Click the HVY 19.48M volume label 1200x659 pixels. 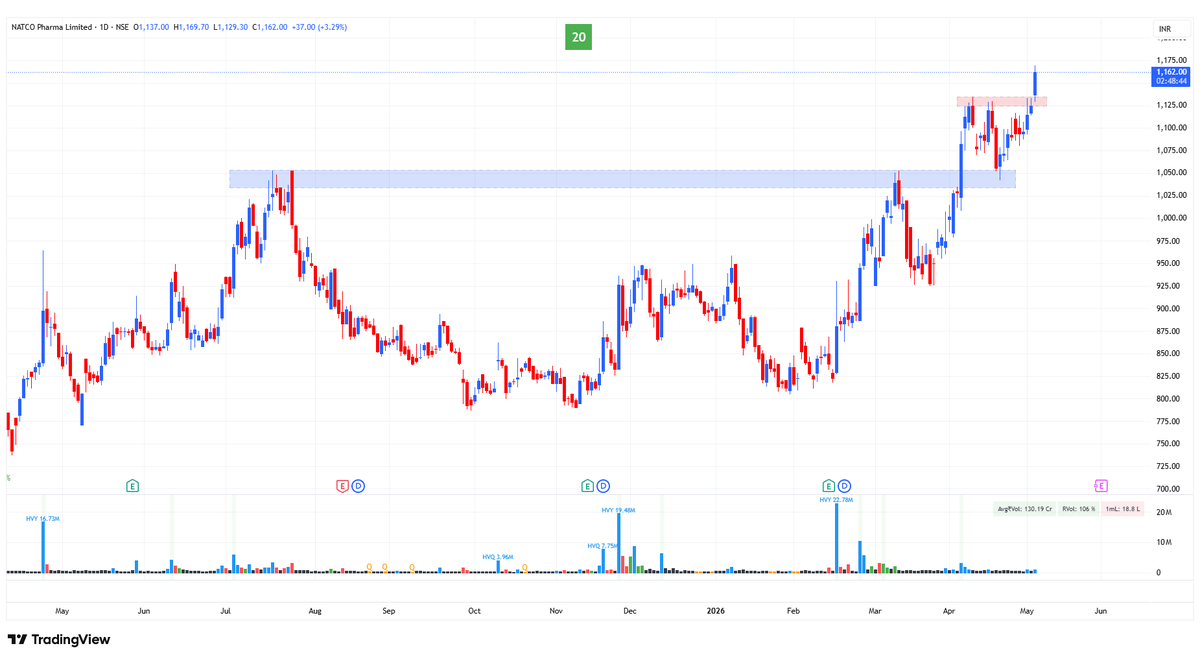click(618, 510)
